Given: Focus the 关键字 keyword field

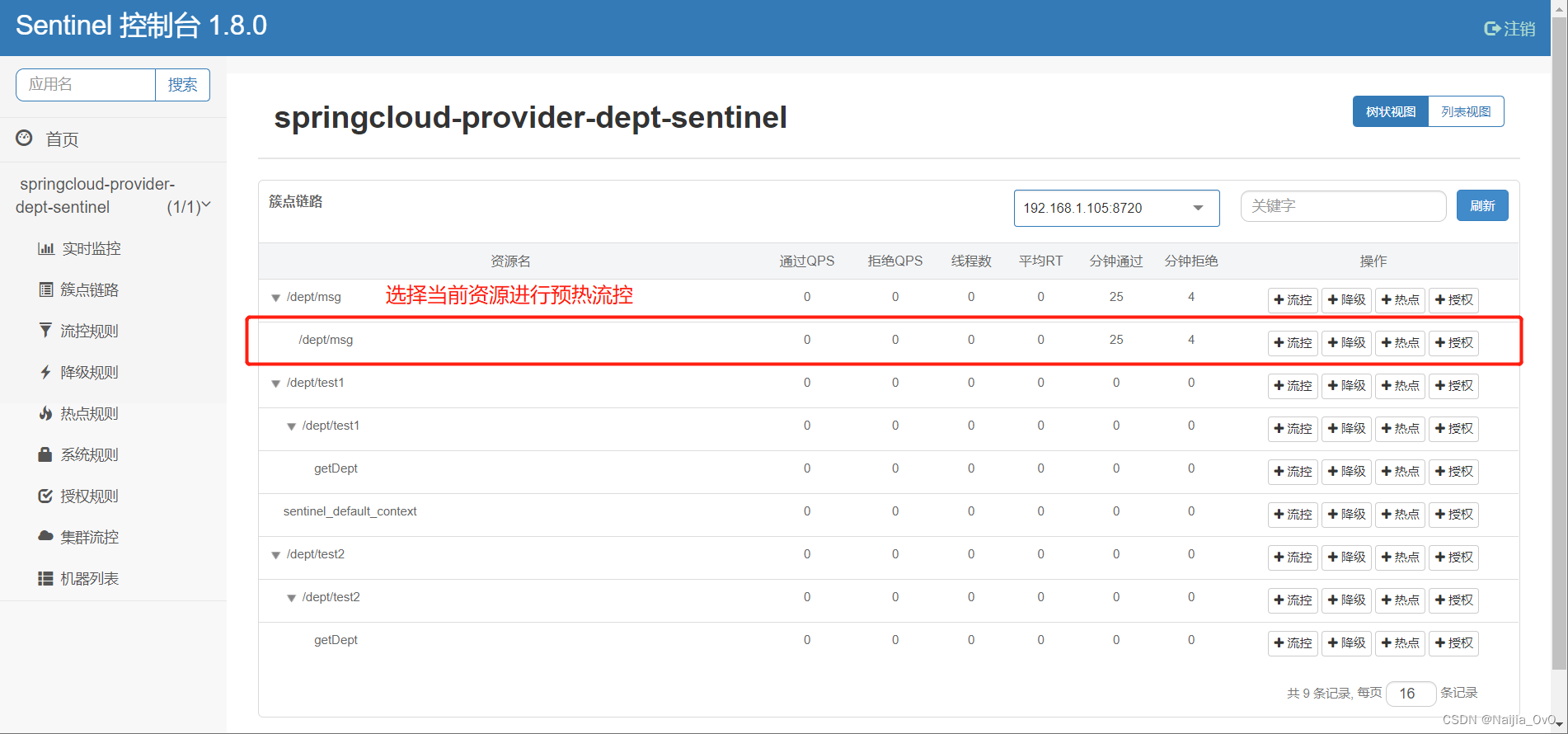Looking at the screenshot, I should coord(1343,205).
